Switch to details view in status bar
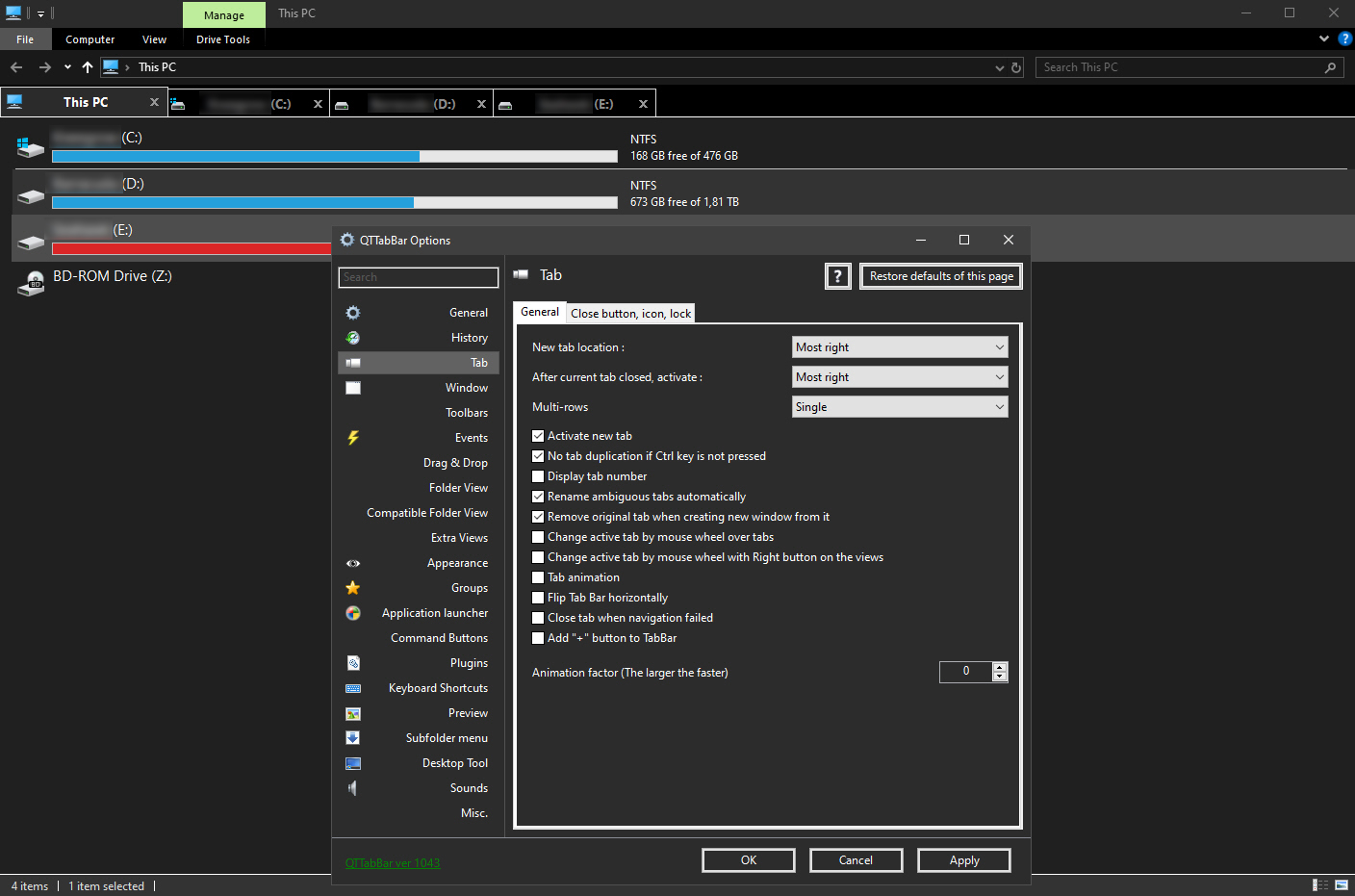The height and width of the screenshot is (896, 1355). pyautogui.click(x=1320, y=885)
